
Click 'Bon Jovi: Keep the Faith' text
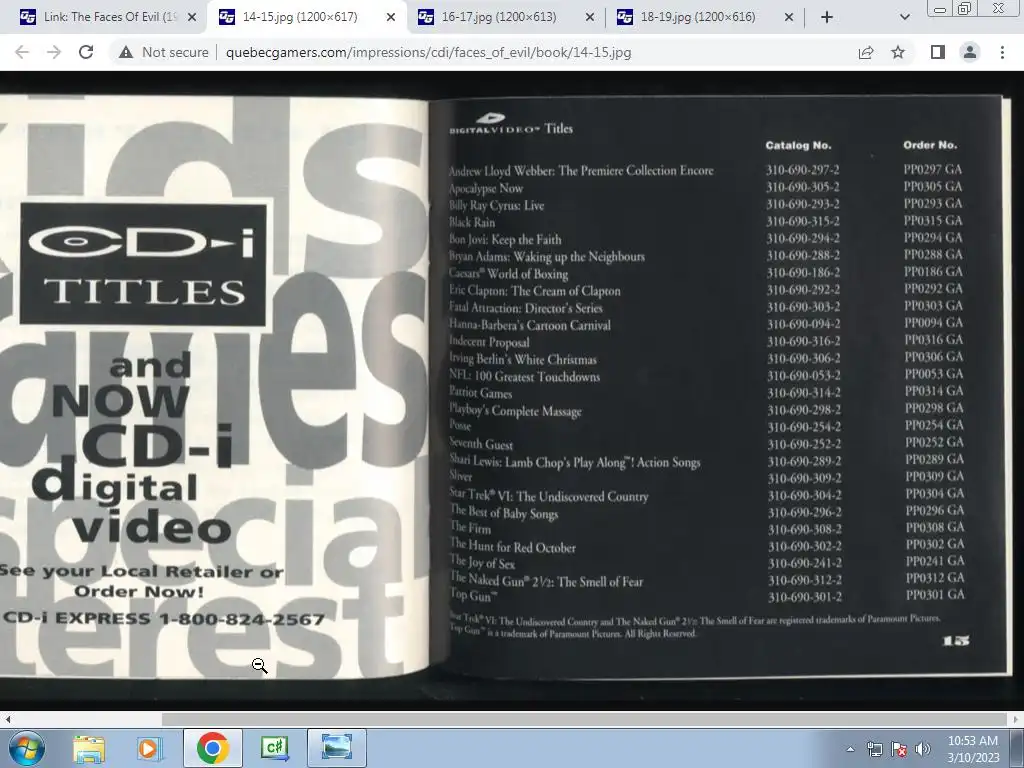click(505, 240)
